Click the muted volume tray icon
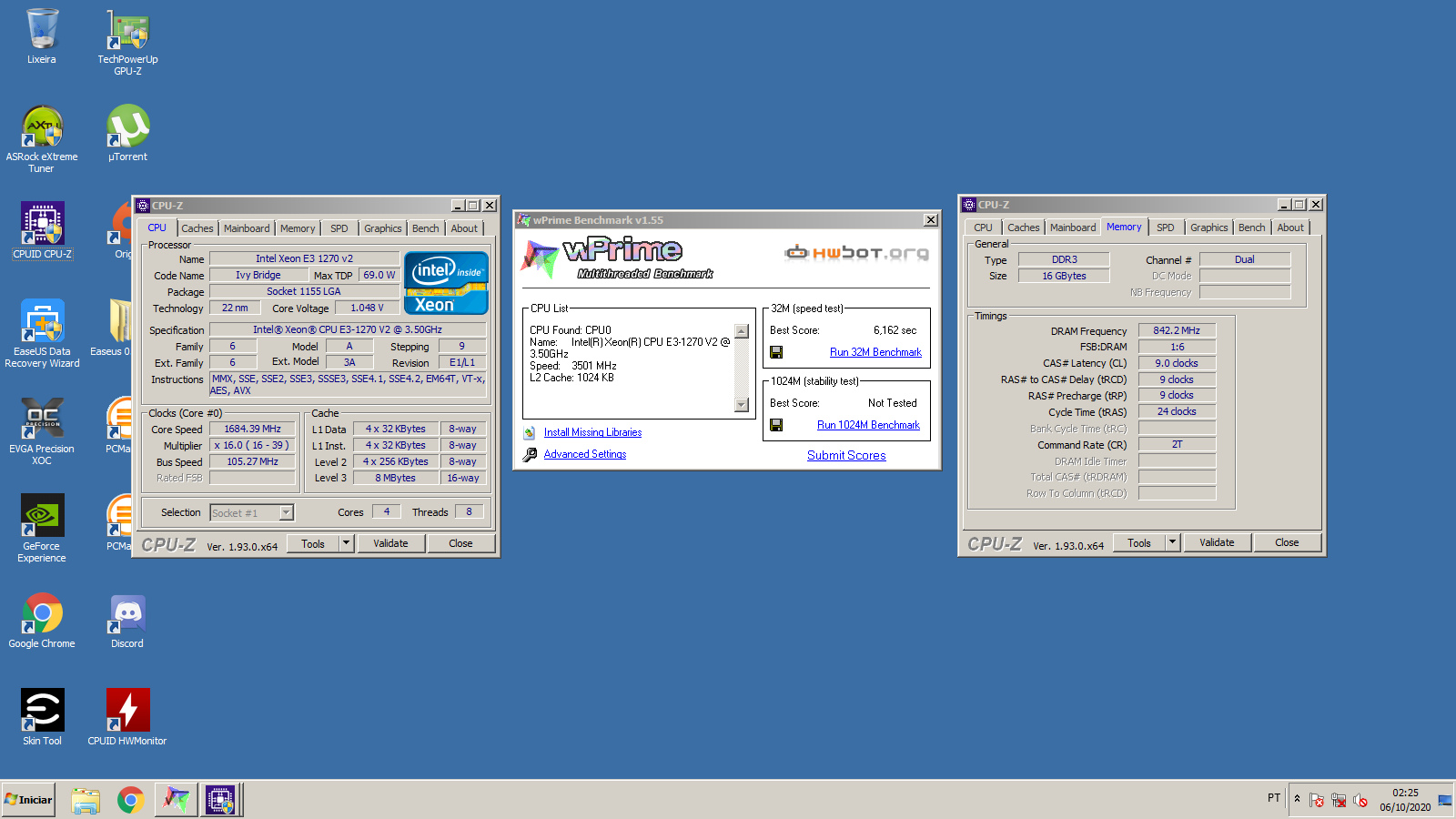The height and width of the screenshot is (819, 1456). 1360,800
